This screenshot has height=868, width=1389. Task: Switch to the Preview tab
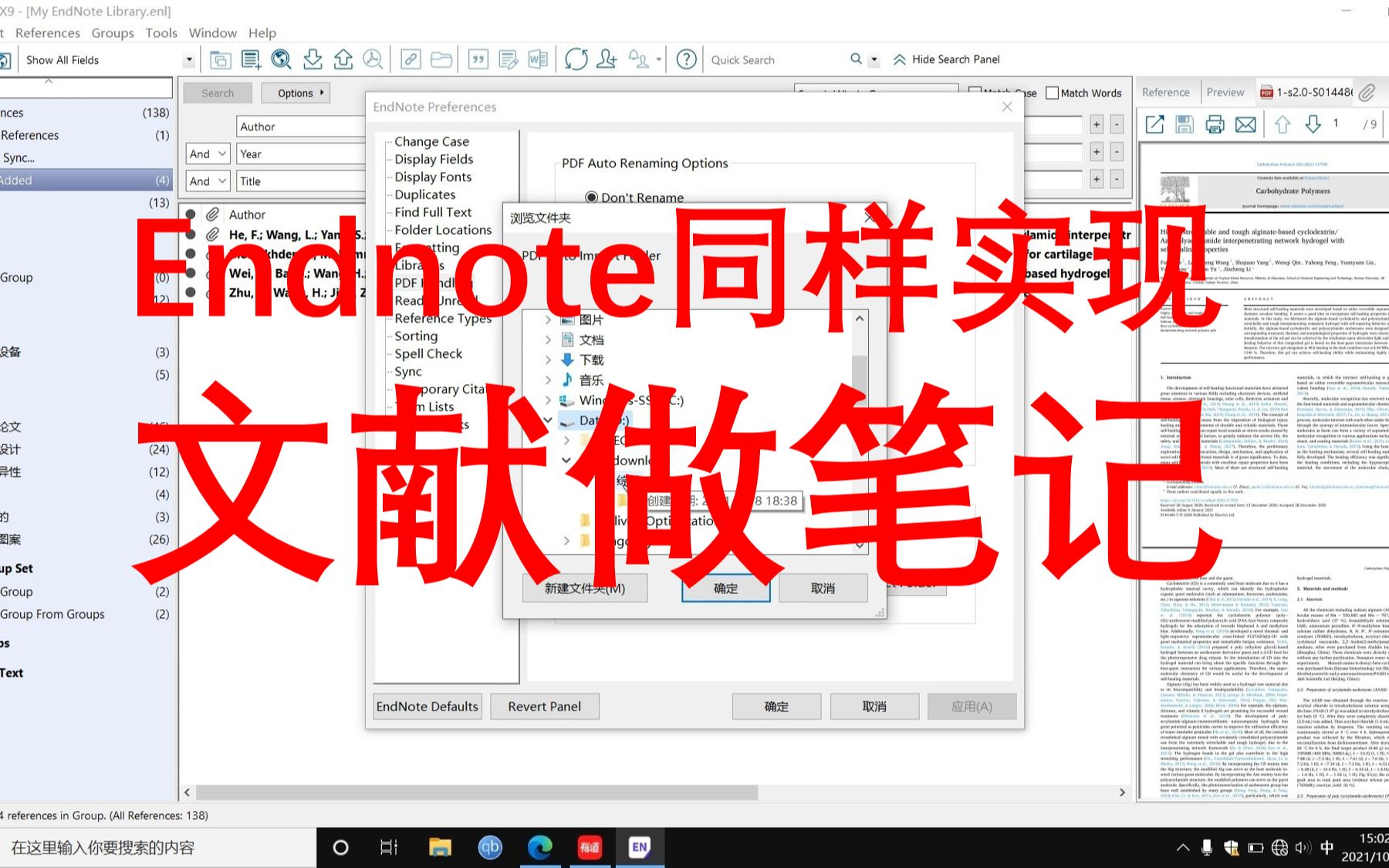click(1225, 92)
